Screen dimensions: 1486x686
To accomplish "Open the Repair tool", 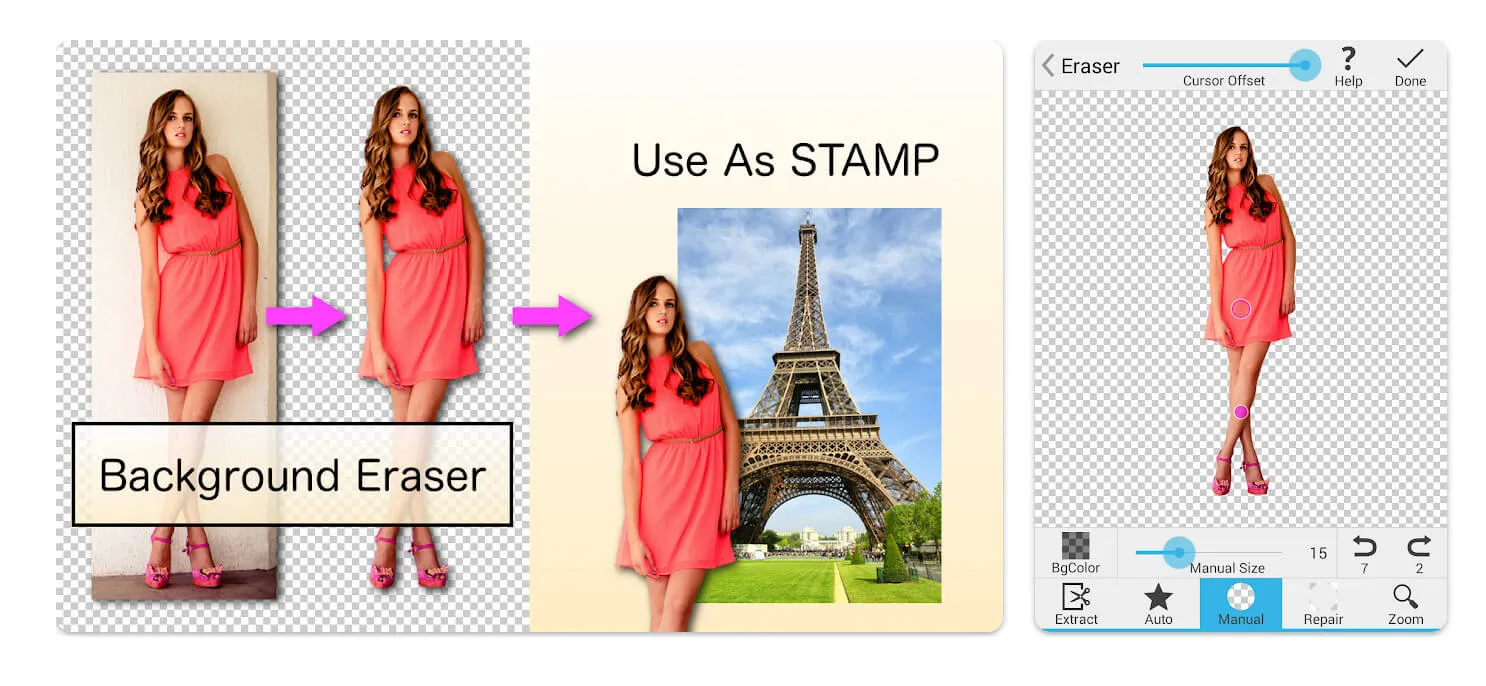I will click(x=1322, y=604).
